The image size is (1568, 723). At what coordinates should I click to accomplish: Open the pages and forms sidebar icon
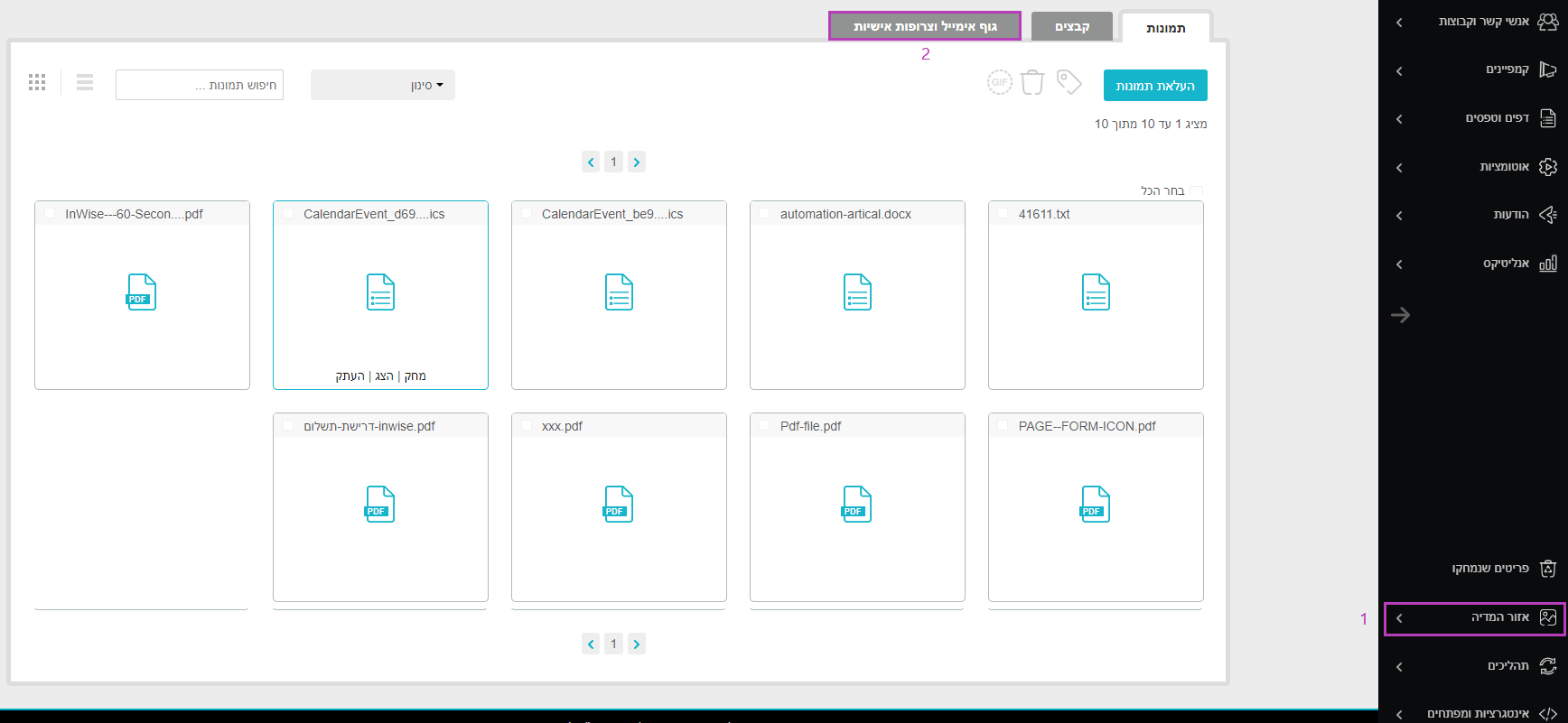point(1547,118)
